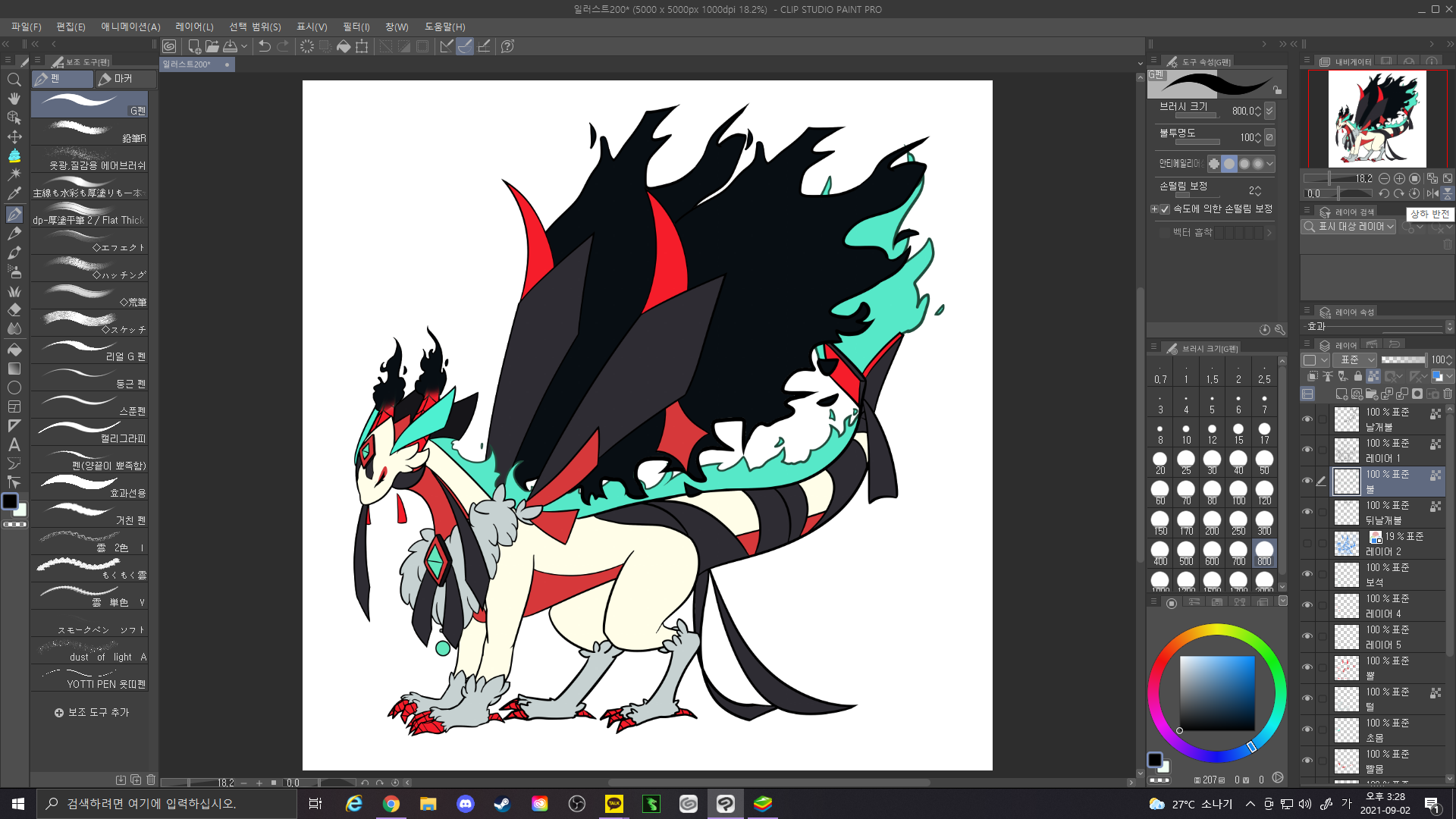Select the Fill bucket tool
Screen dimensions: 1456x819
click(x=14, y=350)
